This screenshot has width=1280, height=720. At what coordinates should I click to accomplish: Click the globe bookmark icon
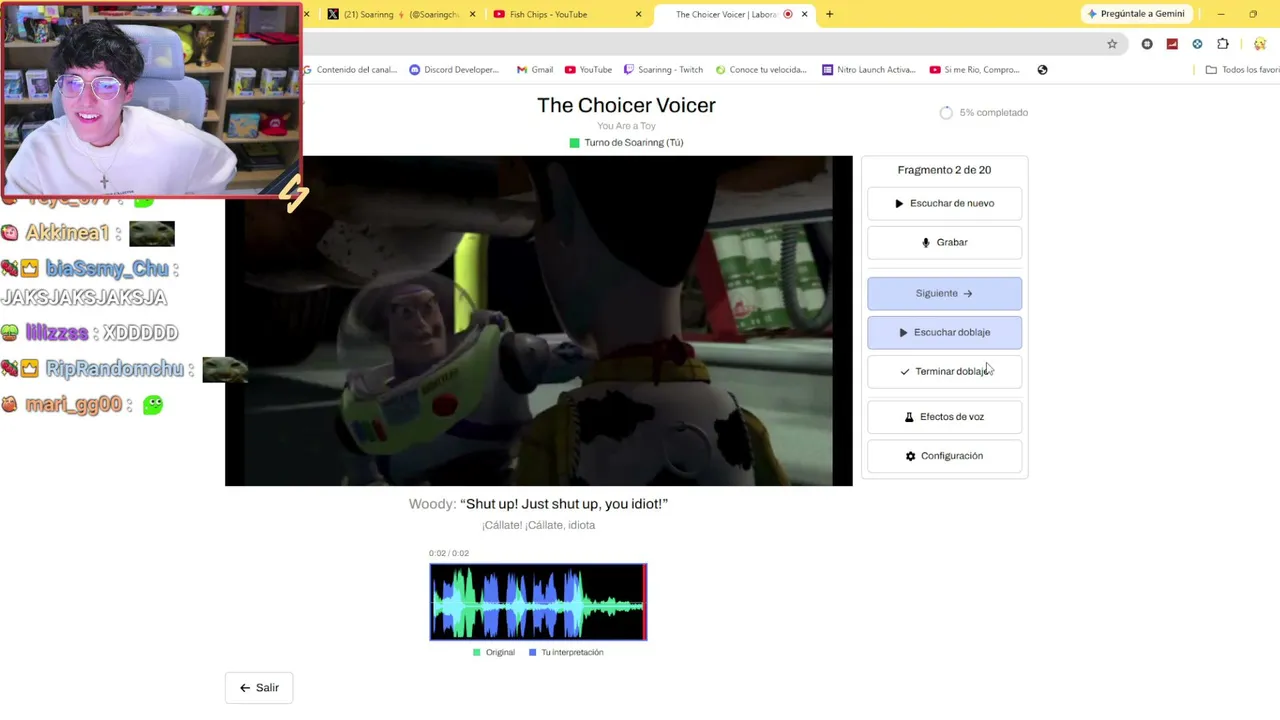[x=1042, y=70]
